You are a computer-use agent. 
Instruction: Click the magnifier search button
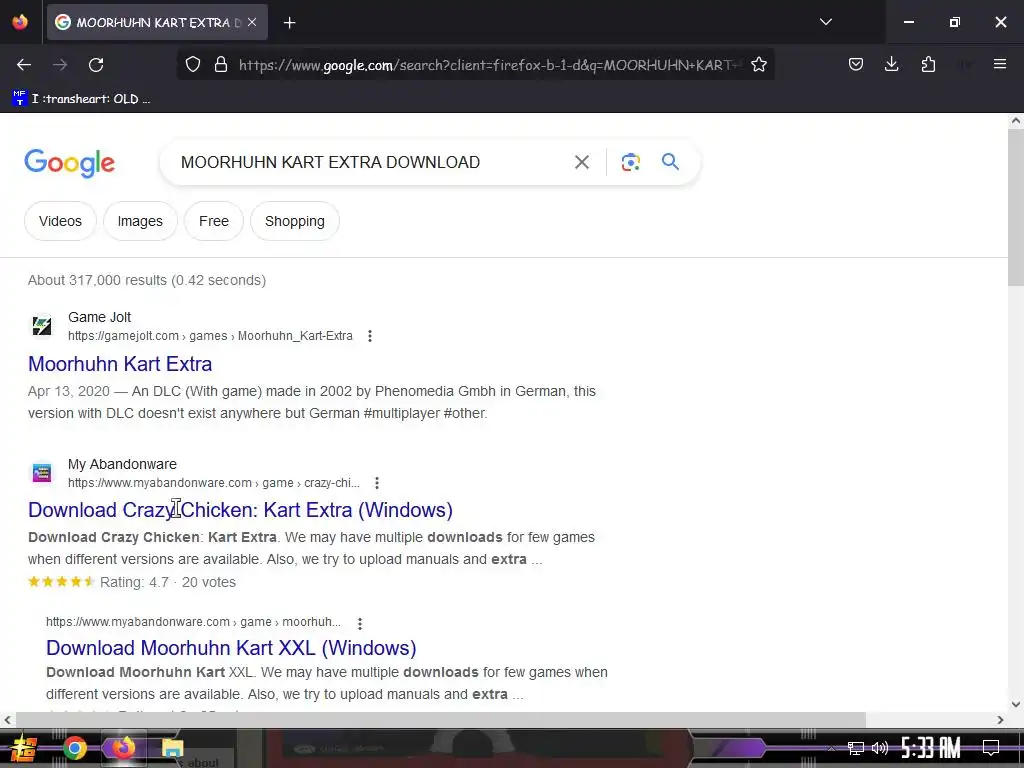click(x=670, y=161)
